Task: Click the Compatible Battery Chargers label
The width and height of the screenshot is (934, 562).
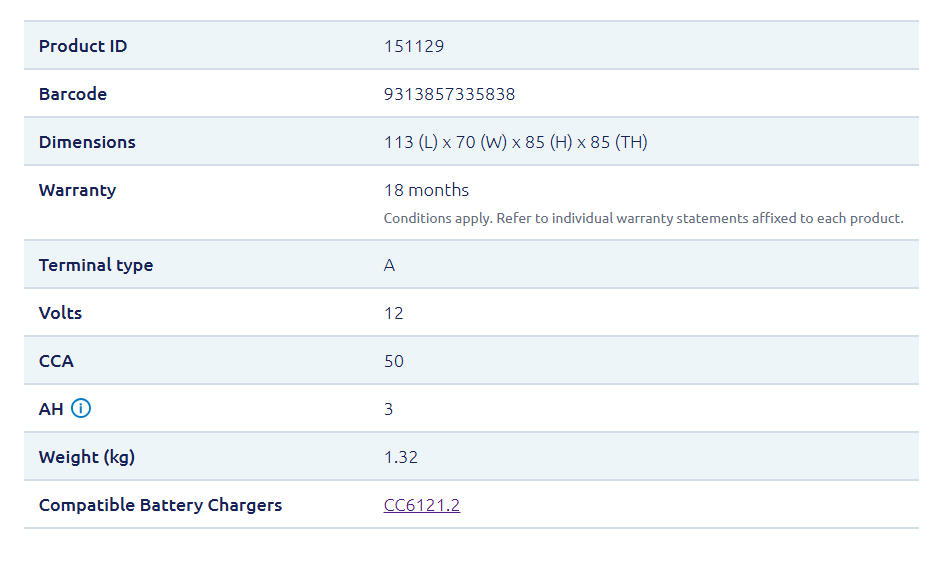Action: tap(160, 505)
